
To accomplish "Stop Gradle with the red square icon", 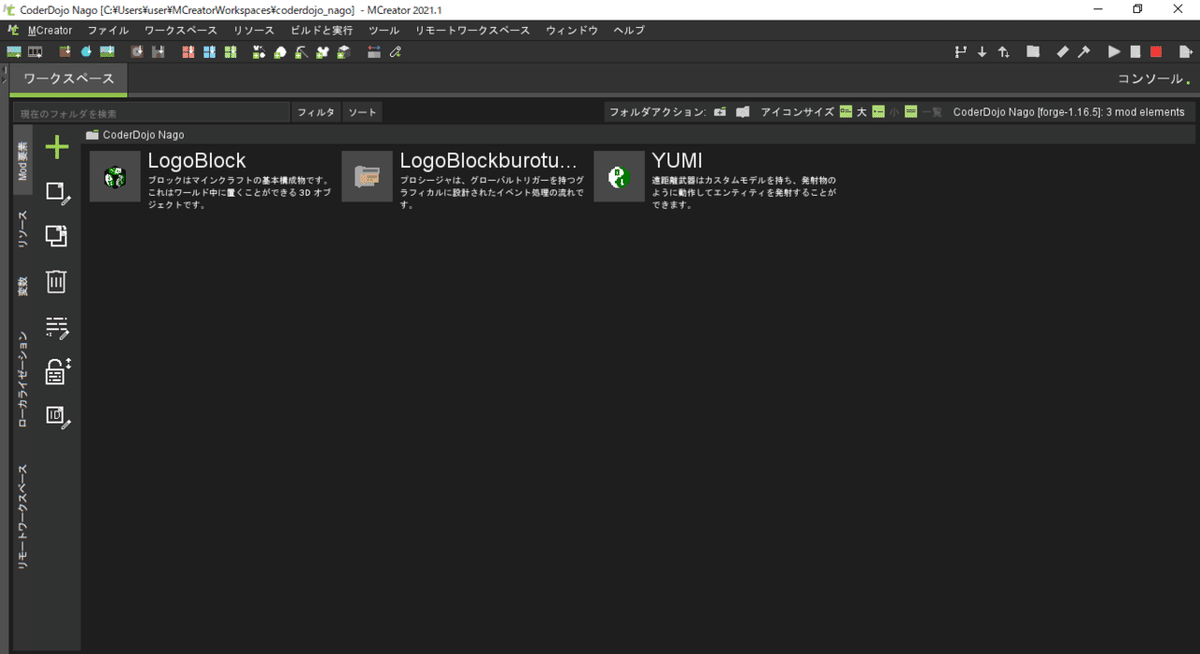I will pos(1158,51).
